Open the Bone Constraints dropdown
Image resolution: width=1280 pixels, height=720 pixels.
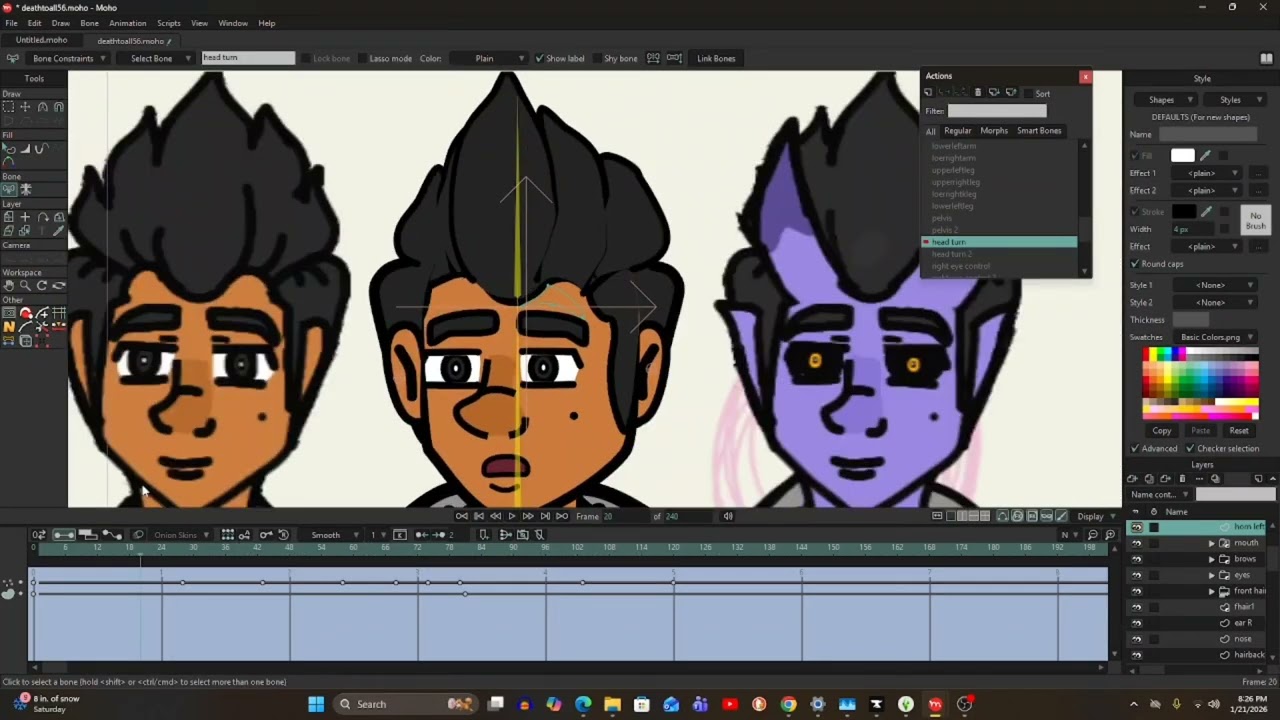[x=69, y=58]
